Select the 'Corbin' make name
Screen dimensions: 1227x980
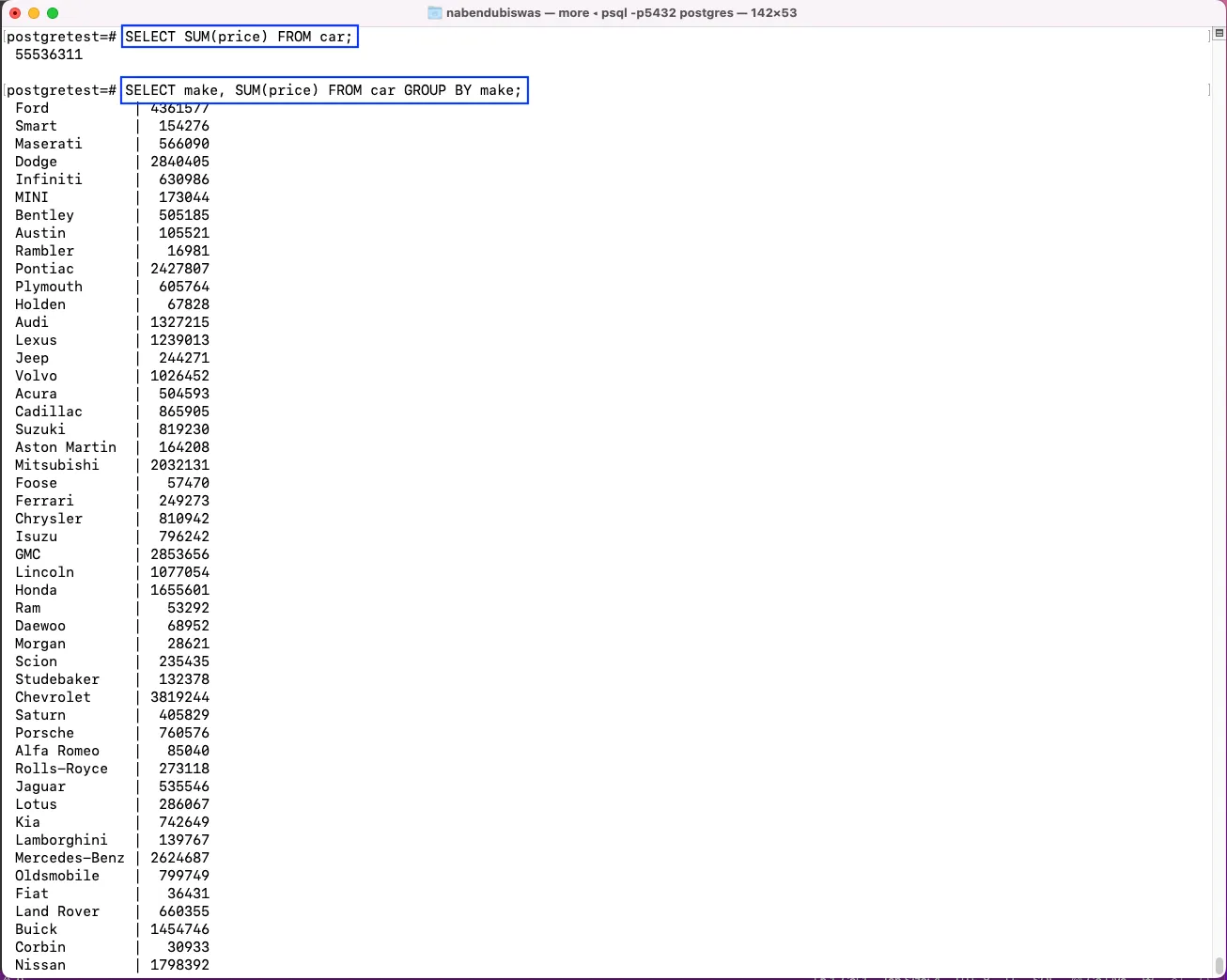40,947
